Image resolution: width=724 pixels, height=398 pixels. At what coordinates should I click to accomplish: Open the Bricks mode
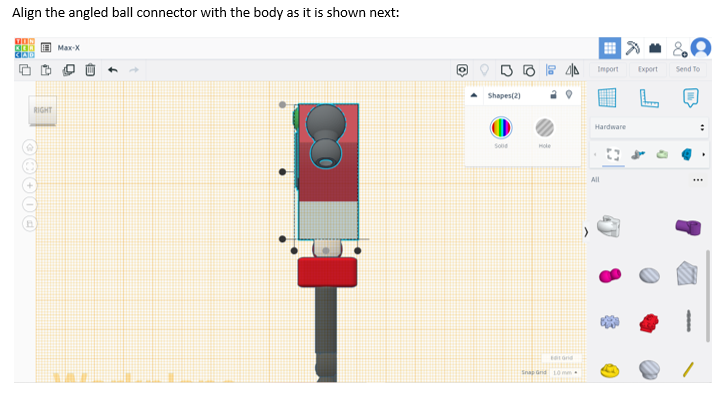[655, 48]
